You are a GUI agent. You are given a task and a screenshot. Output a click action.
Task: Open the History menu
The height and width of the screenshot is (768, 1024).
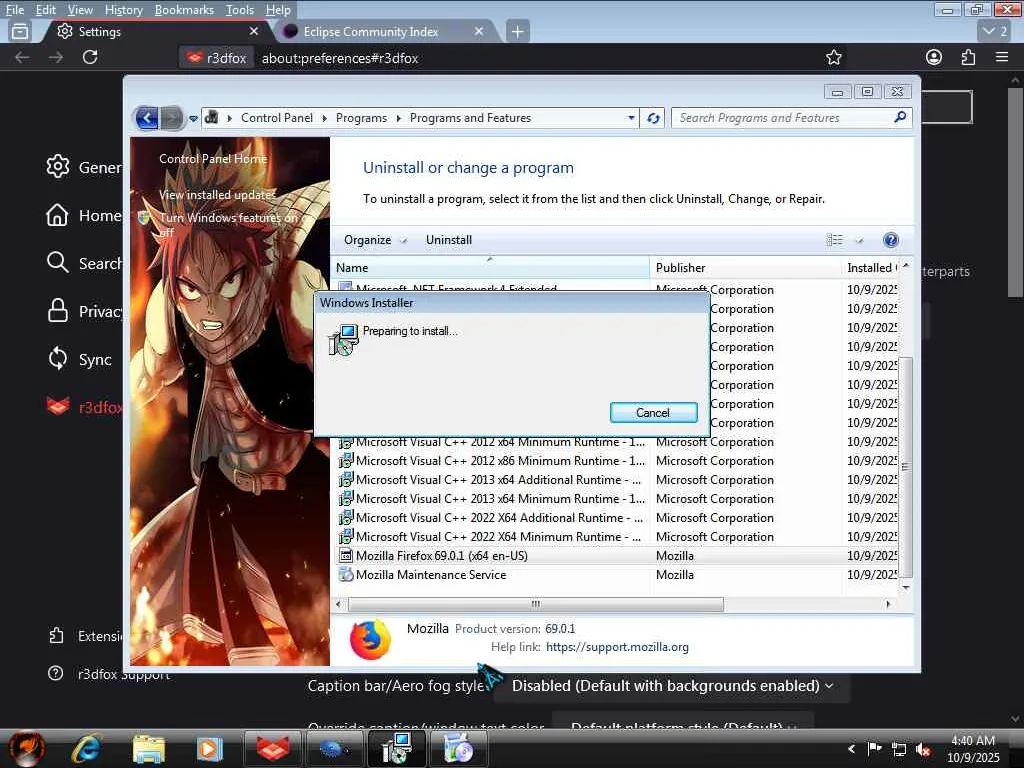(123, 10)
